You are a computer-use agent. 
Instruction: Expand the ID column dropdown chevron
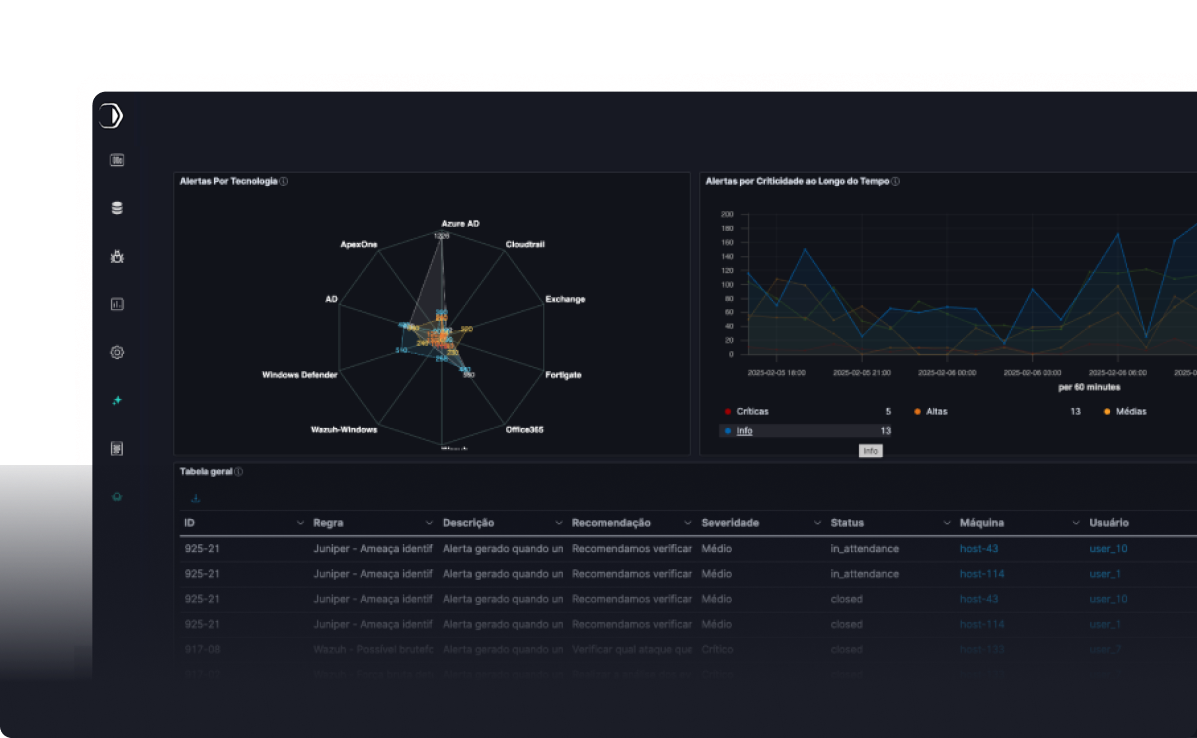point(300,523)
